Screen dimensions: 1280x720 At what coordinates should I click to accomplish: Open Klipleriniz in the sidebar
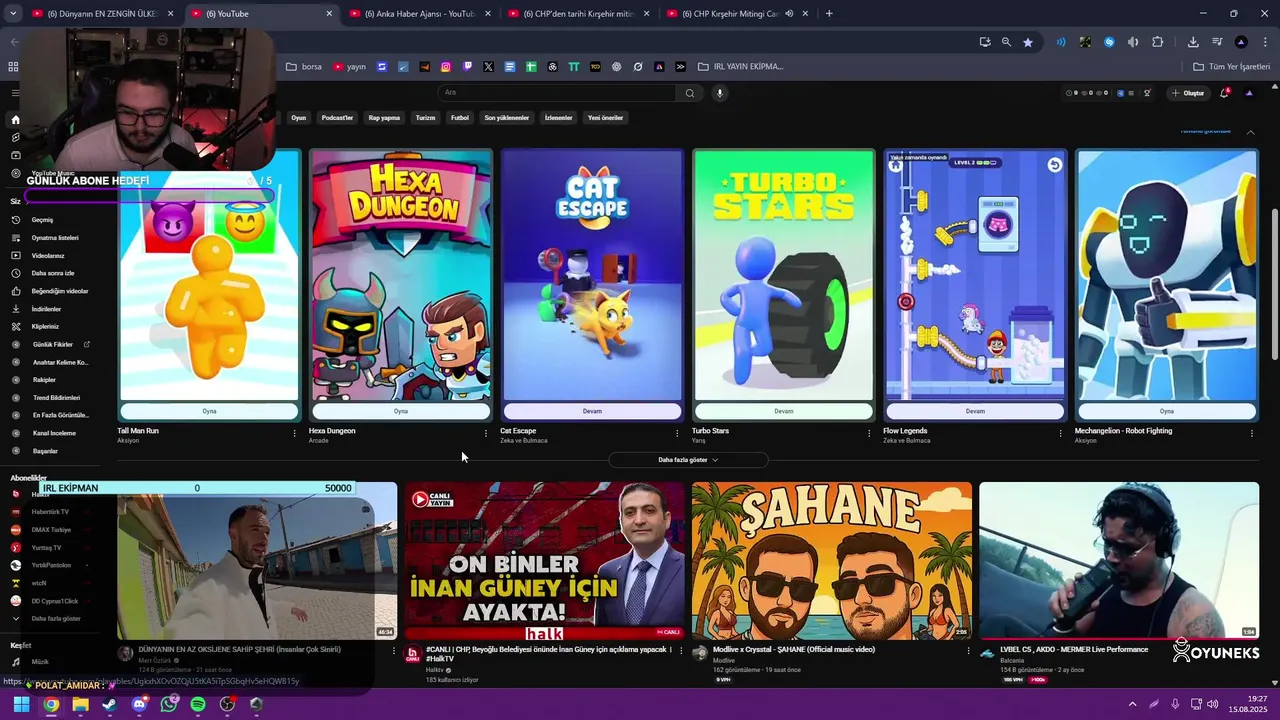[x=45, y=326]
